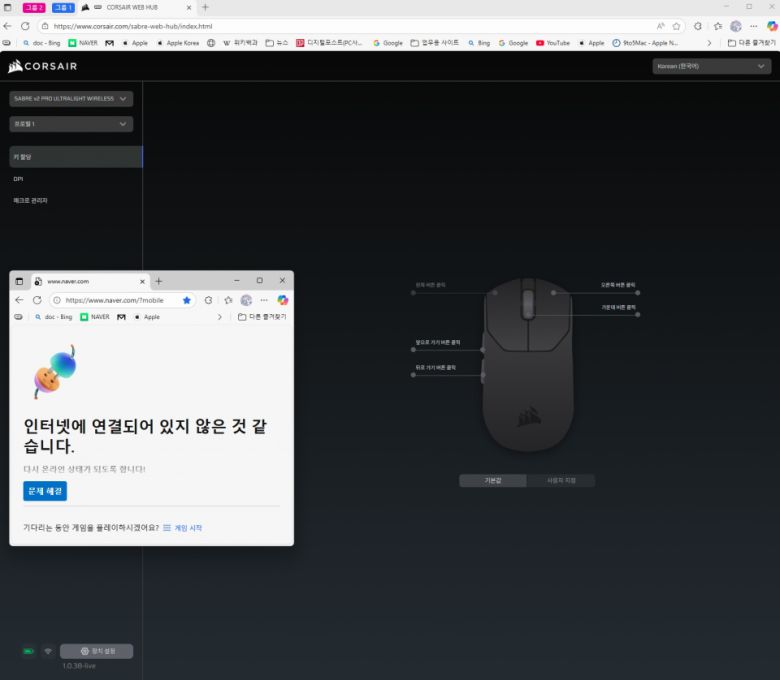Add corsair.com page to favorites
This screenshot has width=780, height=680.
pyautogui.click(x=677, y=26)
